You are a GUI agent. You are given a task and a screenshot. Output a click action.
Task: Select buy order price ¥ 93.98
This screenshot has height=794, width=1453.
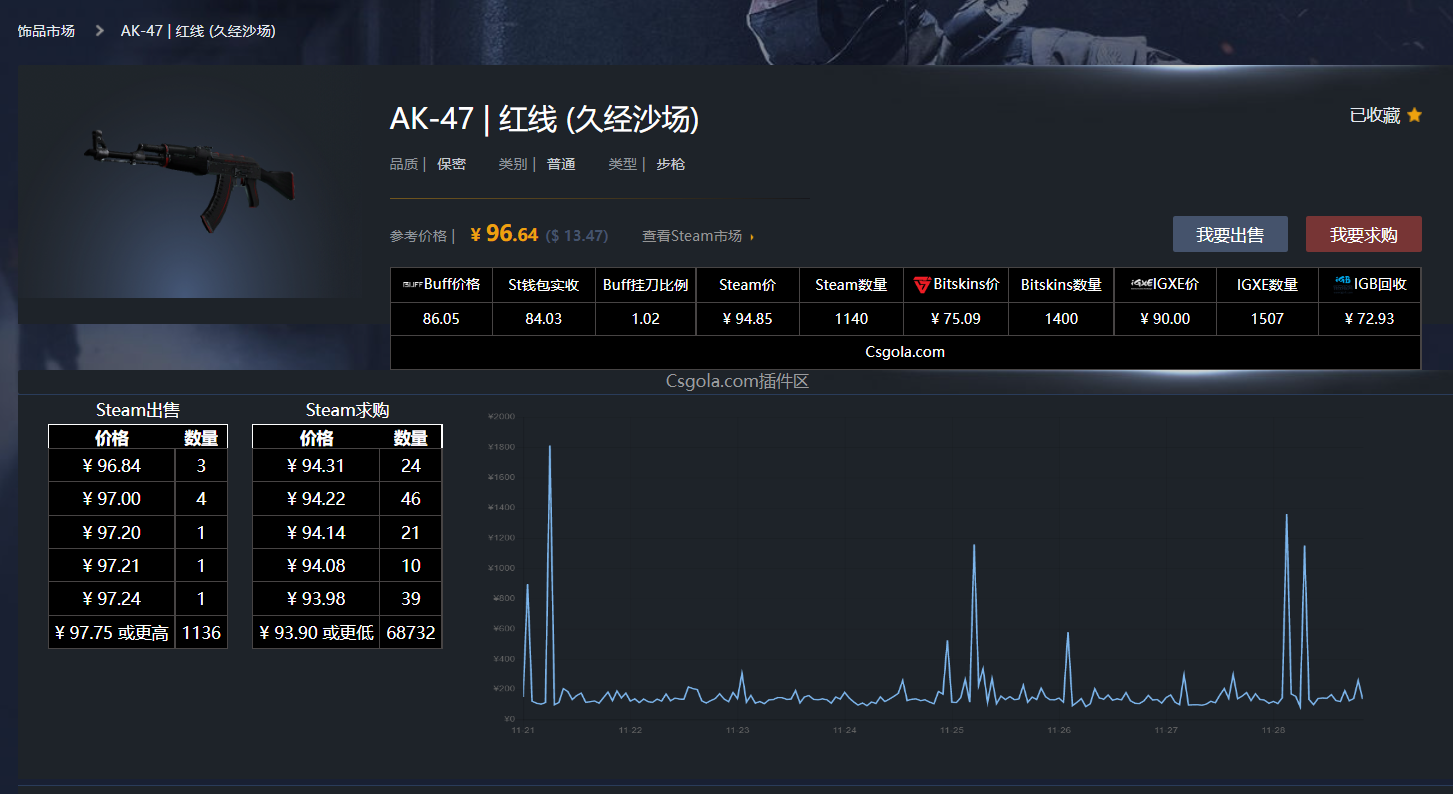coord(316,599)
